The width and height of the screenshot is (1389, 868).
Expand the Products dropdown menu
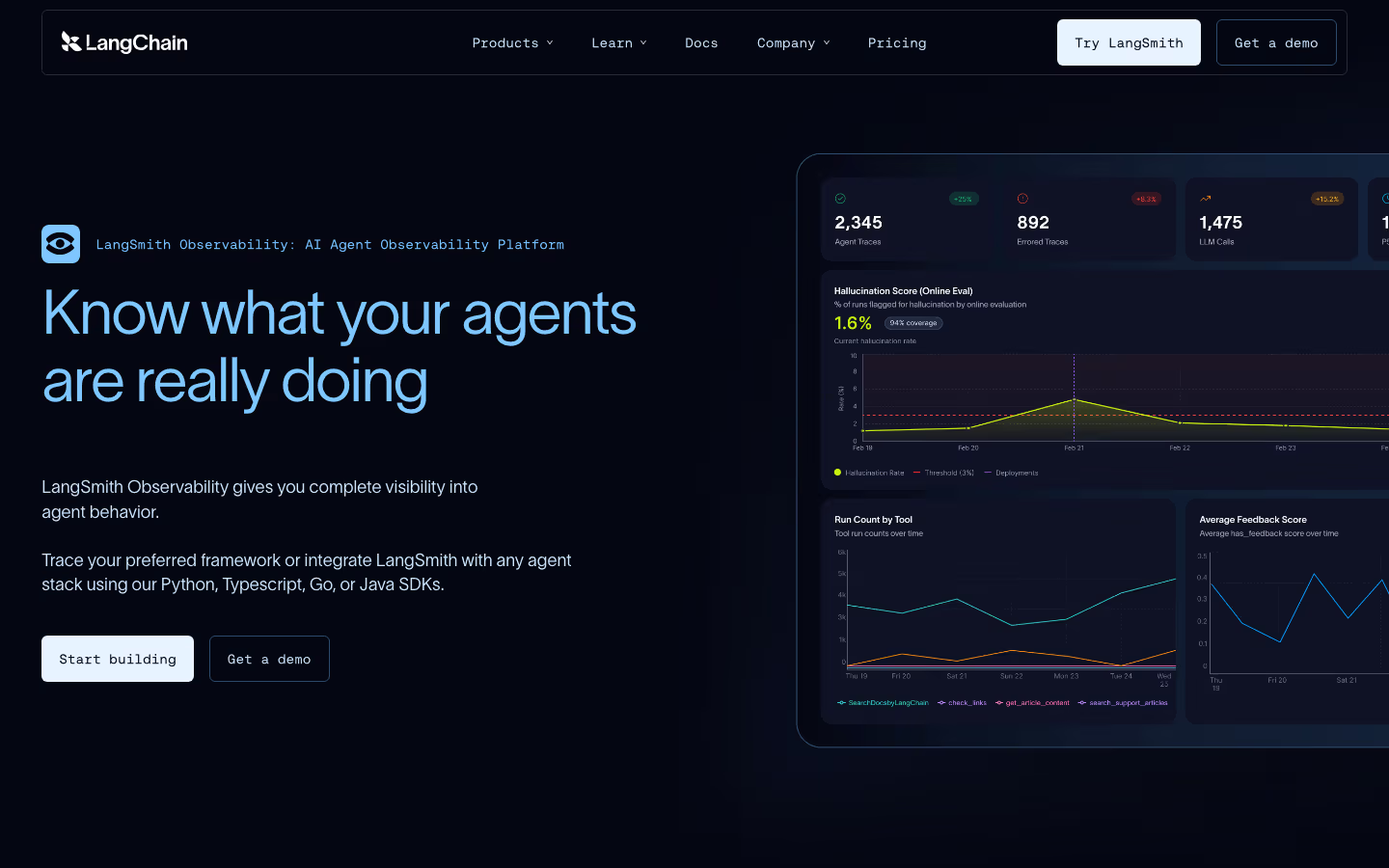512,42
